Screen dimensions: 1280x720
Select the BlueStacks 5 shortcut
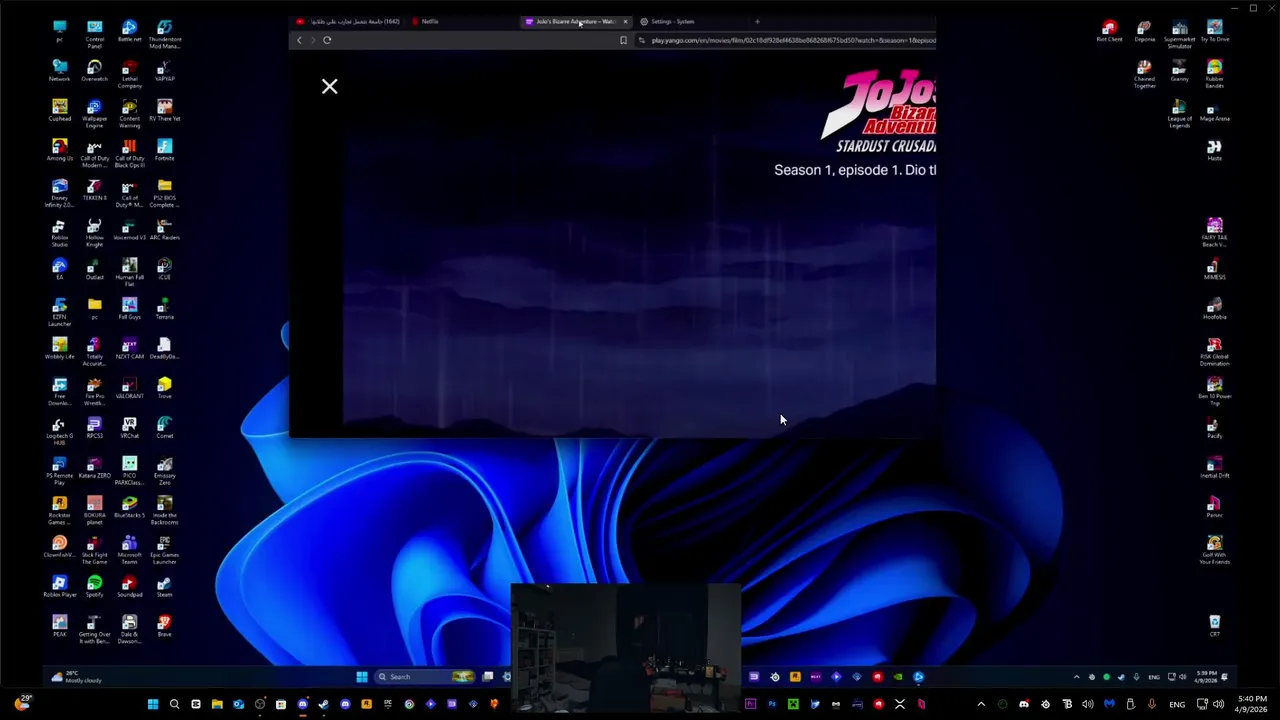coord(129,507)
